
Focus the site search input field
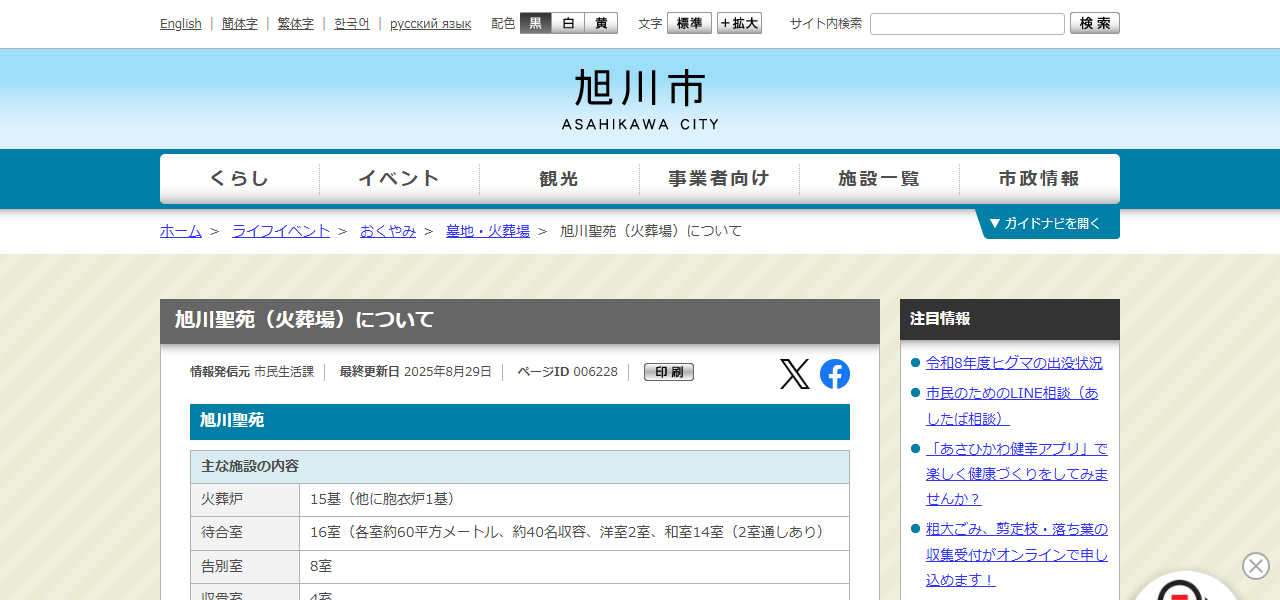coord(967,24)
